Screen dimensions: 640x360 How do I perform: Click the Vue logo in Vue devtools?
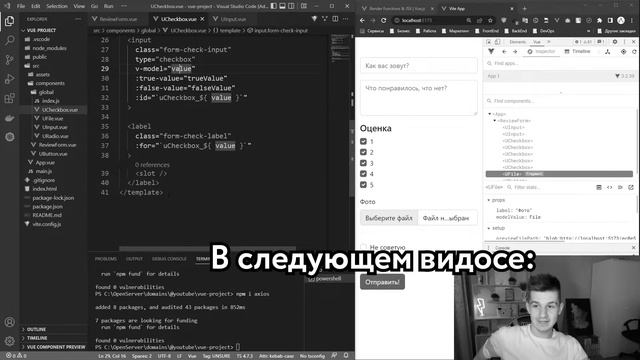coord(491,51)
